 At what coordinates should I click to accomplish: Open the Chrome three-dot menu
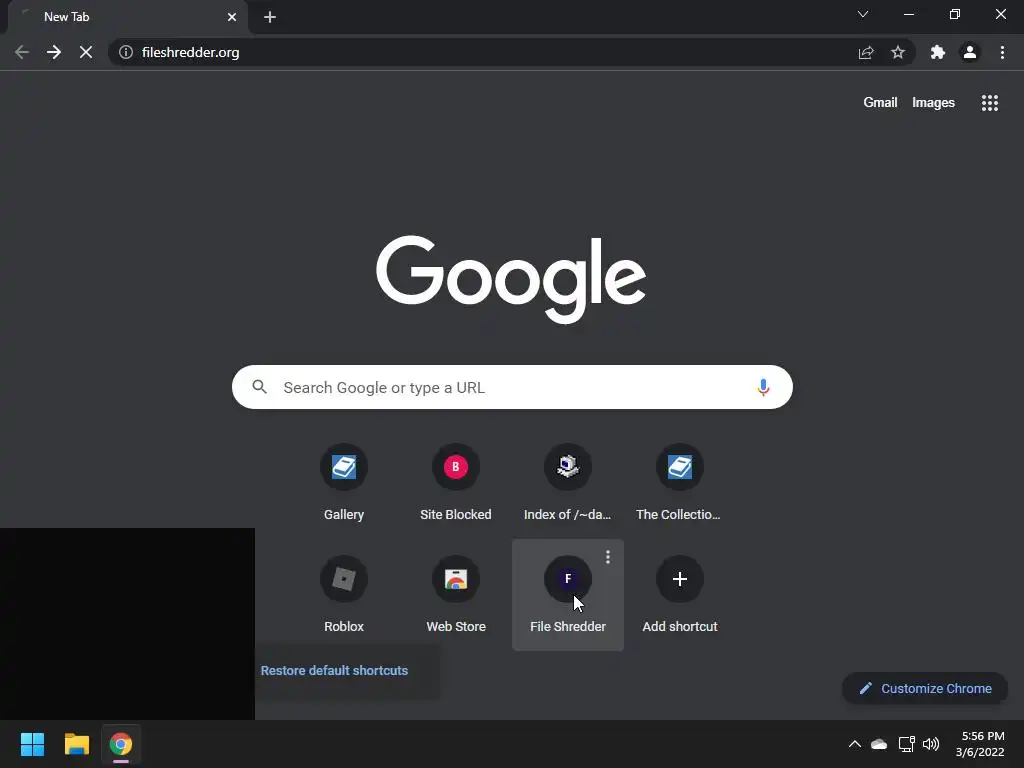pyautogui.click(x=1002, y=52)
